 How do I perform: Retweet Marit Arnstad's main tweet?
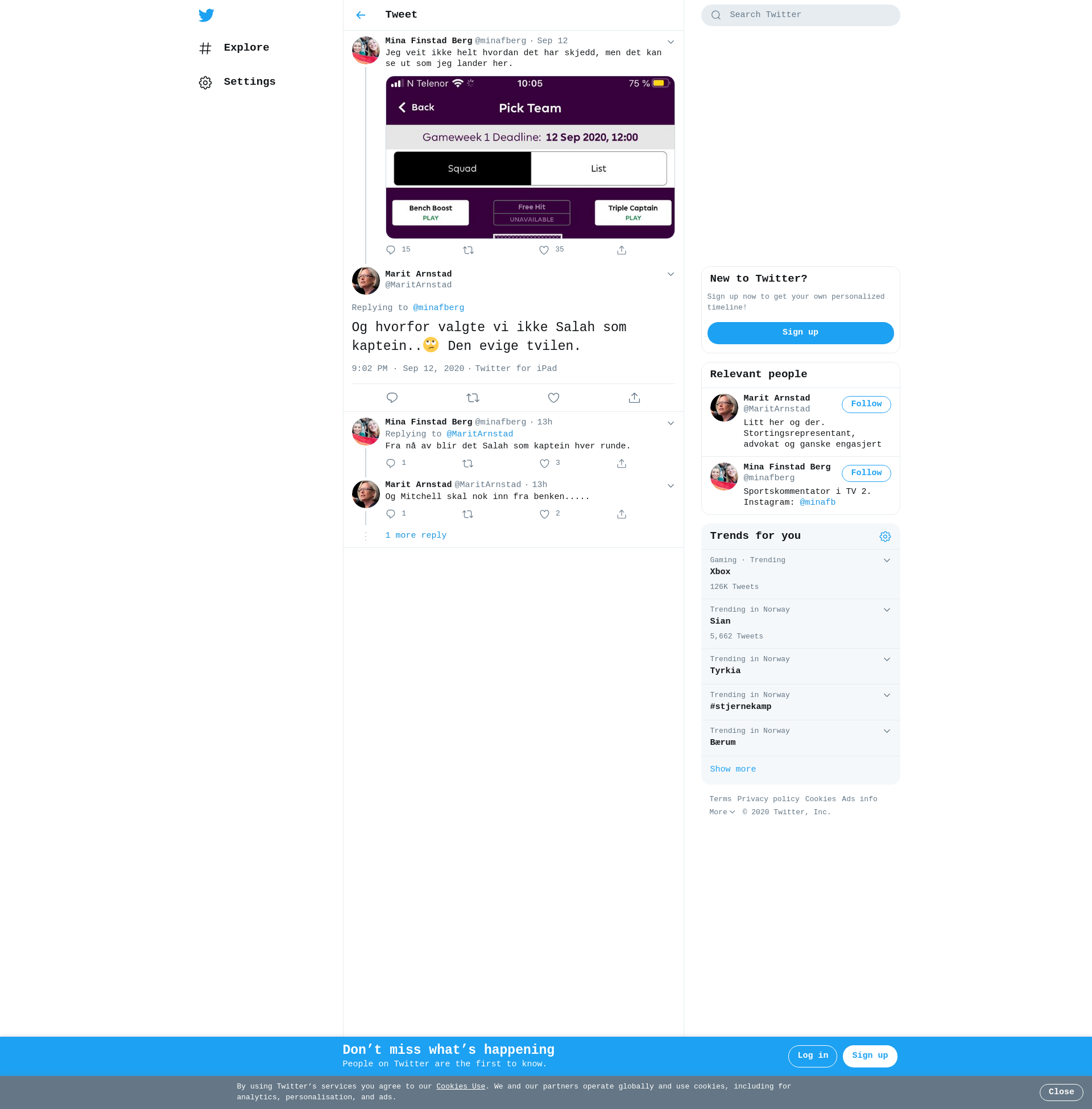tap(472, 398)
